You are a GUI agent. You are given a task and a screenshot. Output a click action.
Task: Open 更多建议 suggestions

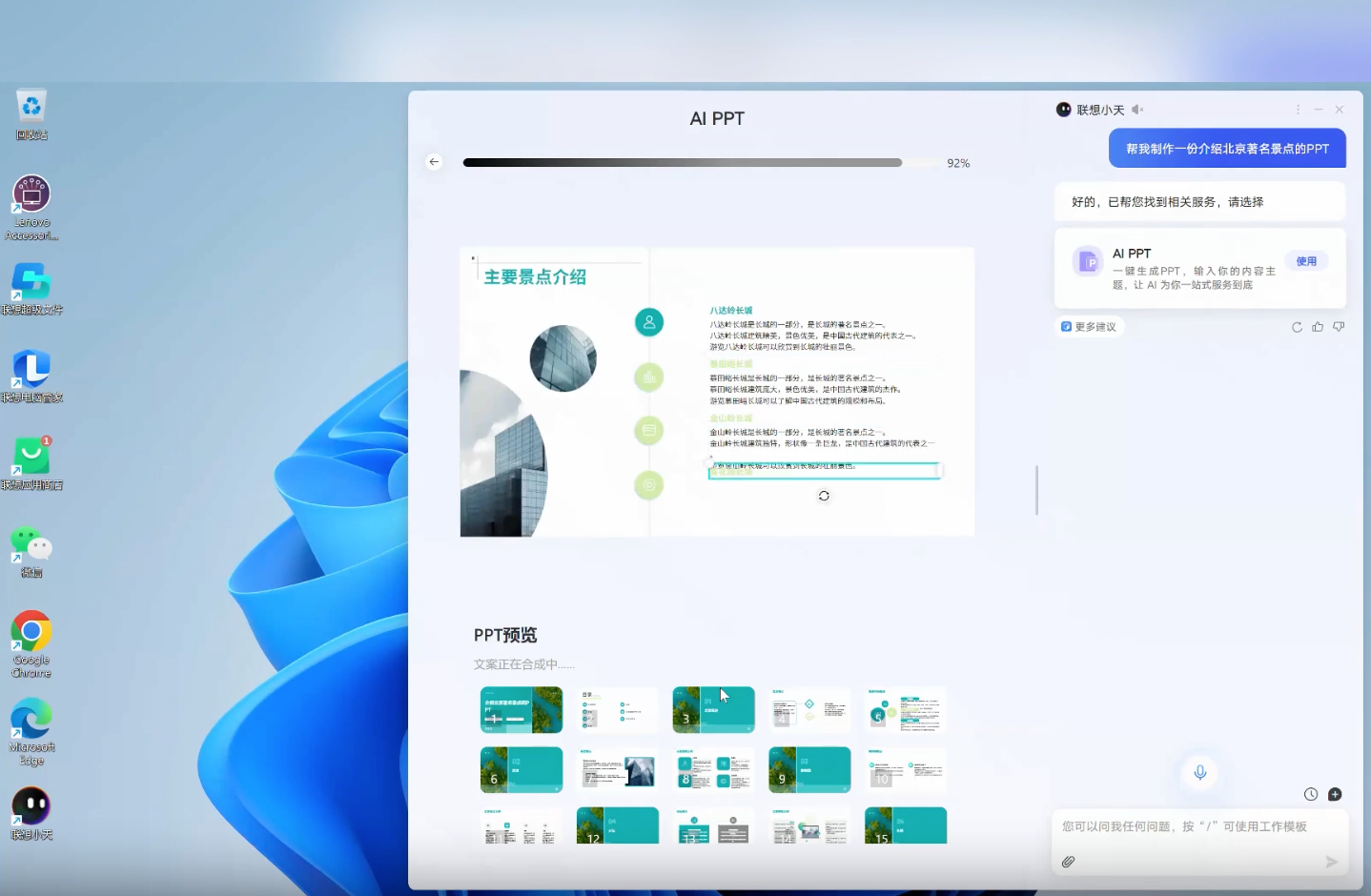coord(1089,327)
